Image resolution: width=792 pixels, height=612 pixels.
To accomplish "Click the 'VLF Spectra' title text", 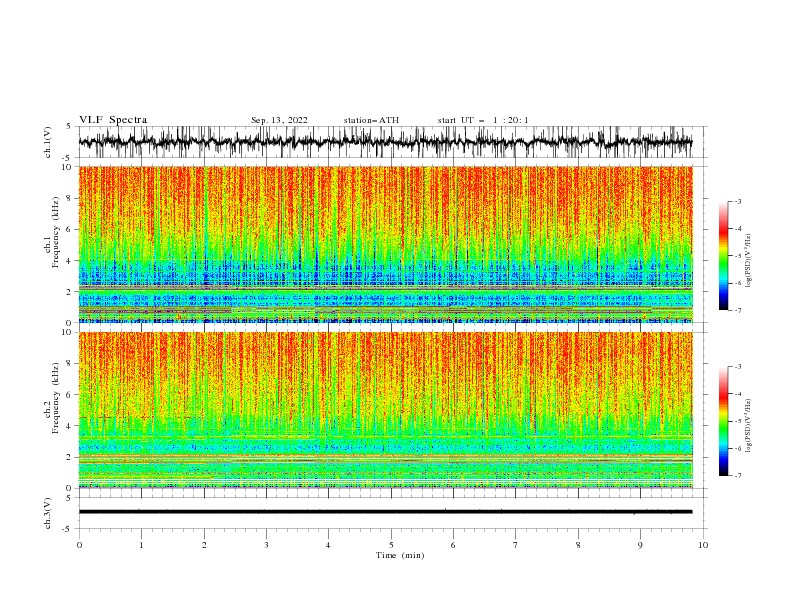I will 113,120.
